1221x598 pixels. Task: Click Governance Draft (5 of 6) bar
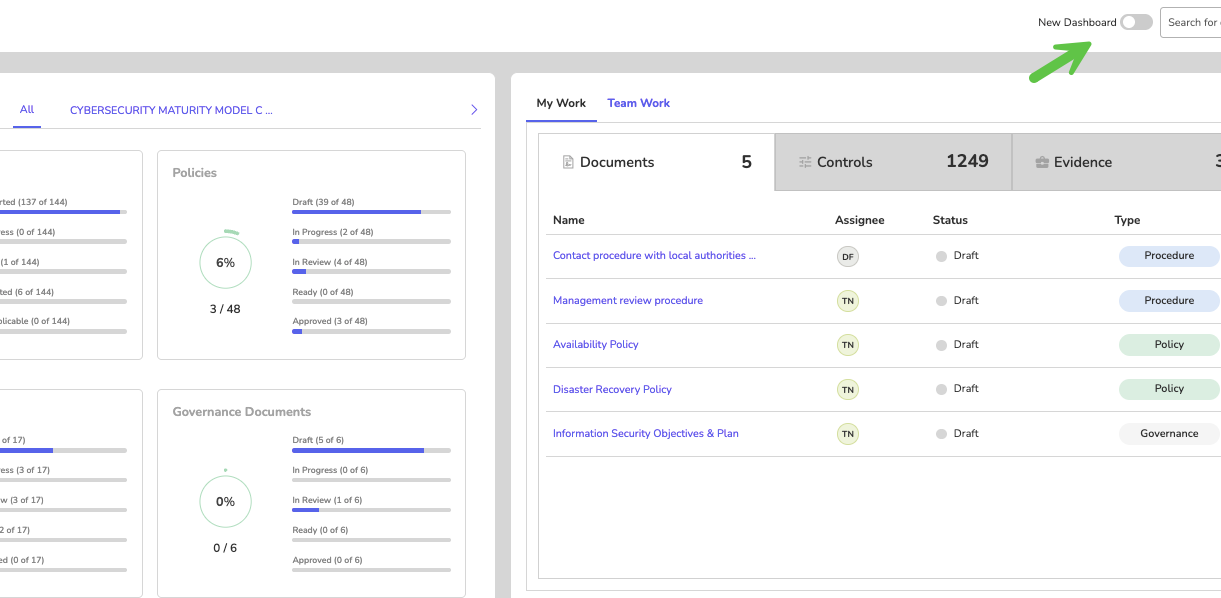point(371,450)
